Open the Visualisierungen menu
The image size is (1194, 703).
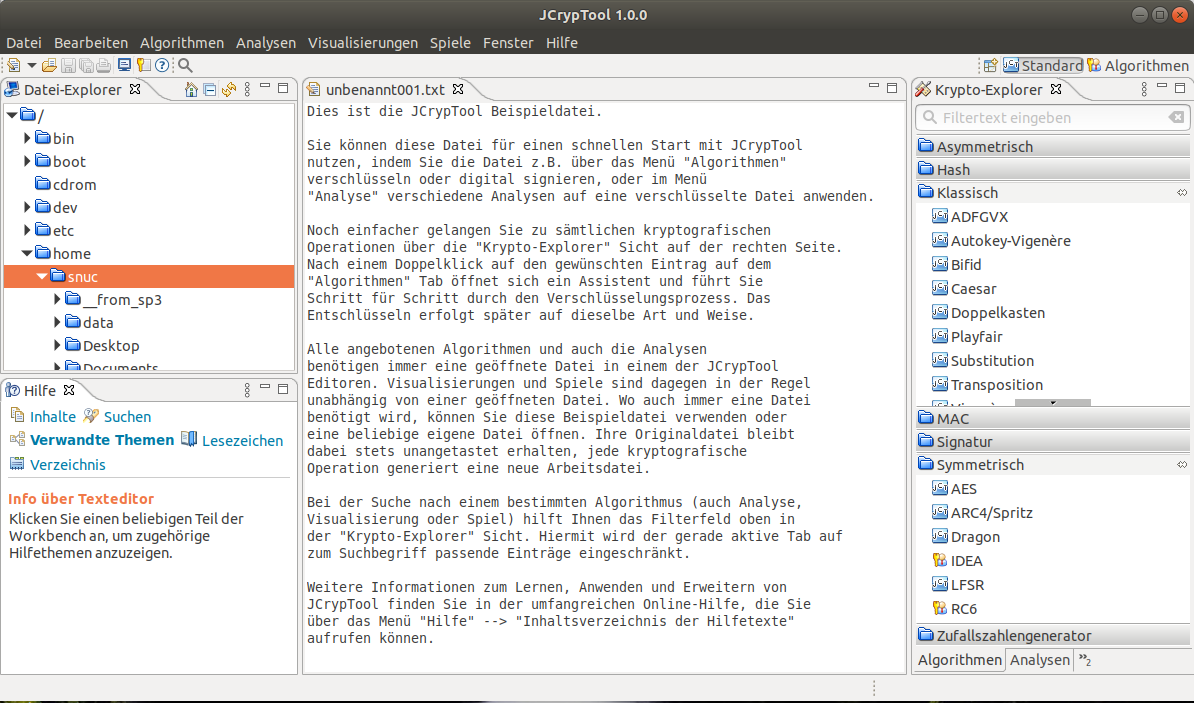[x=362, y=43]
